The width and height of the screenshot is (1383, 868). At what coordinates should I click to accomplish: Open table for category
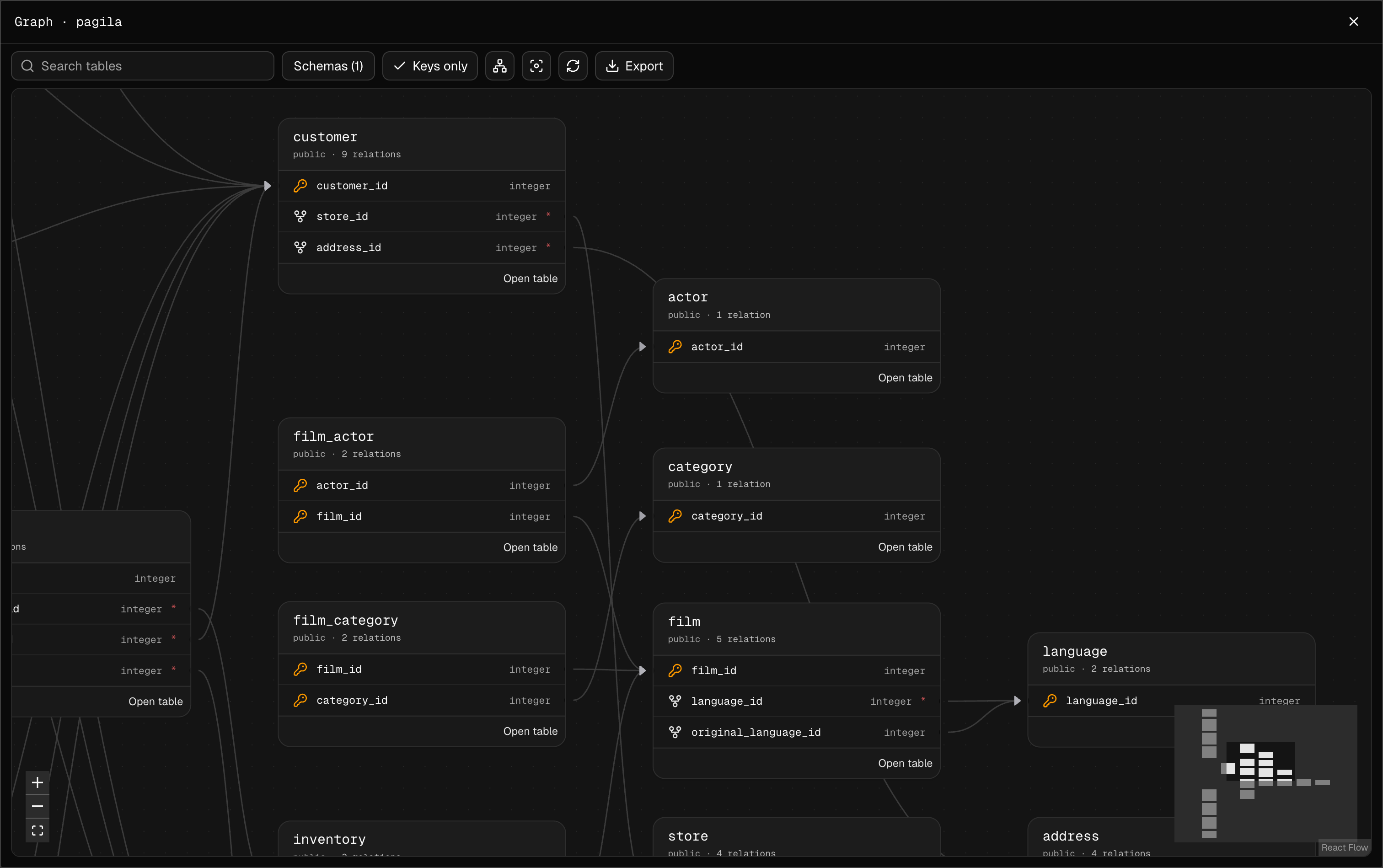click(x=905, y=547)
